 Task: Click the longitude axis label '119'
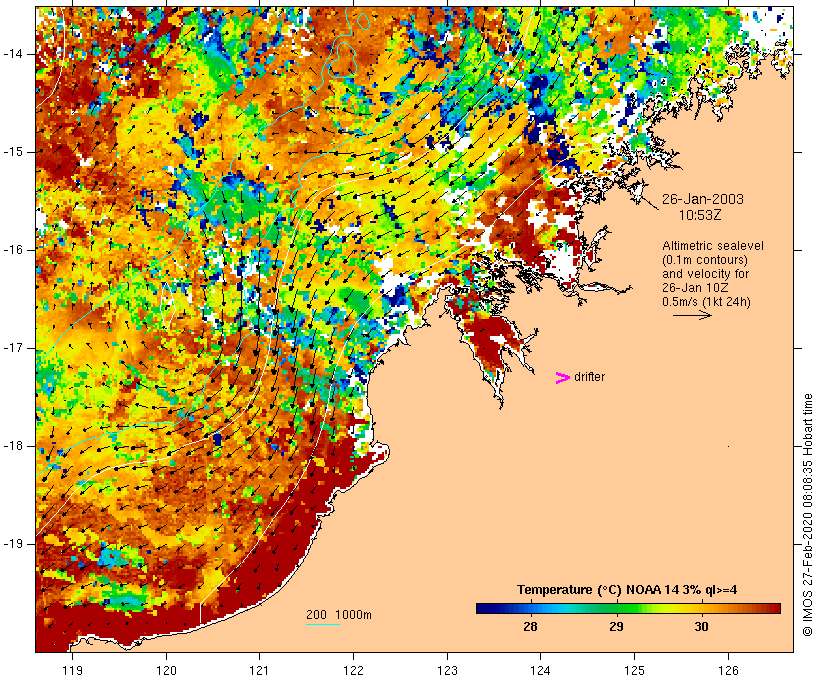point(72,670)
